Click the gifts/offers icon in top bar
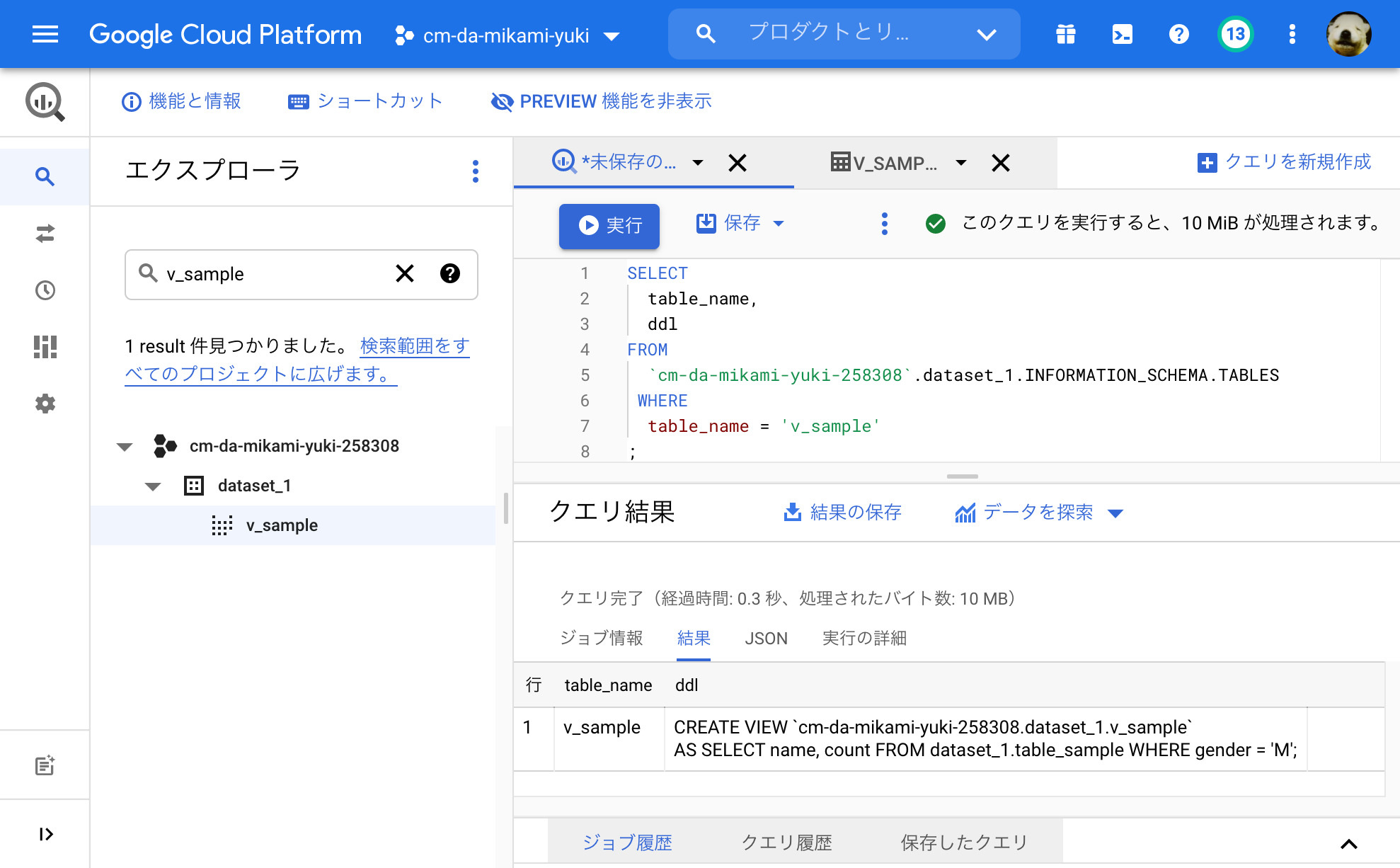 click(x=1065, y=33)
